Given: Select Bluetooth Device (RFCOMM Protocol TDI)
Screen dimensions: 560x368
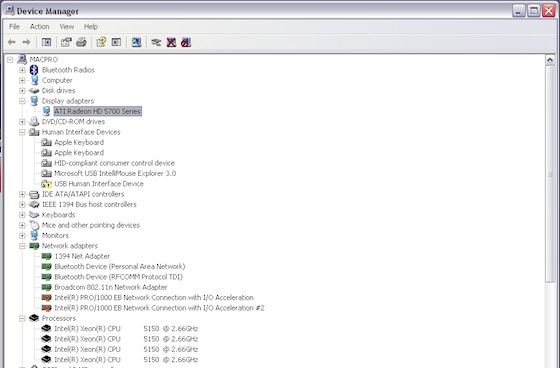Looking at the screenshot, I should 118,277.
